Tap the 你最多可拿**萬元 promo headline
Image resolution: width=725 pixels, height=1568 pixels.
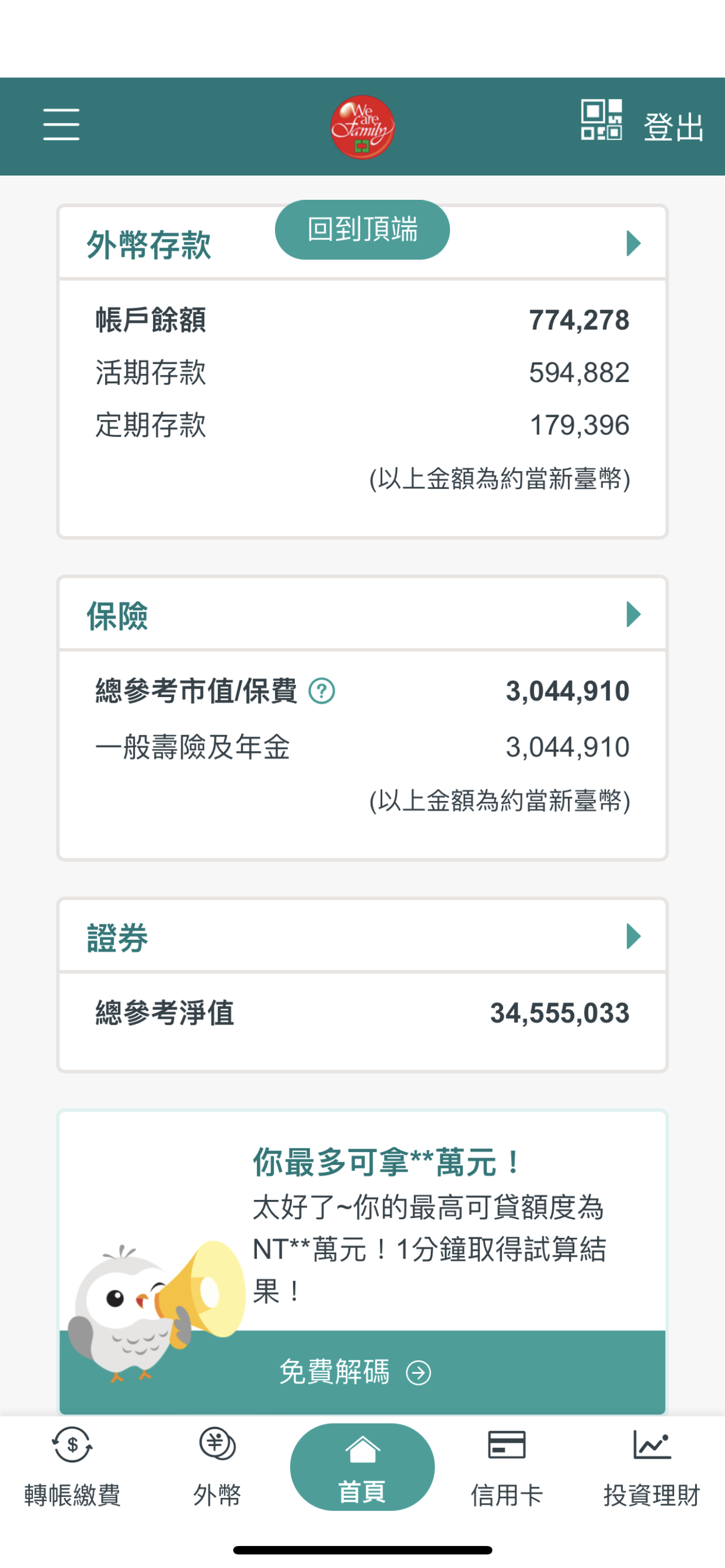tap(387, 1162)
